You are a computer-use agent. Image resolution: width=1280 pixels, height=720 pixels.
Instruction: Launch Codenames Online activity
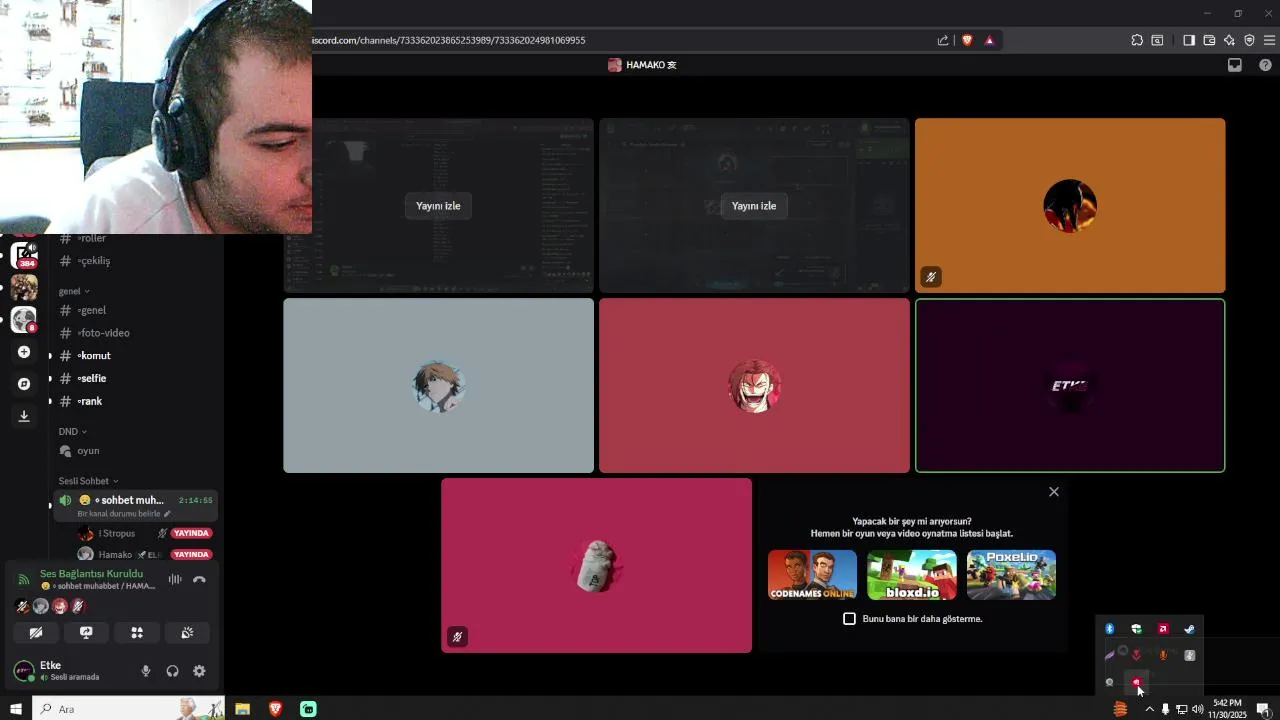(812, 575)
